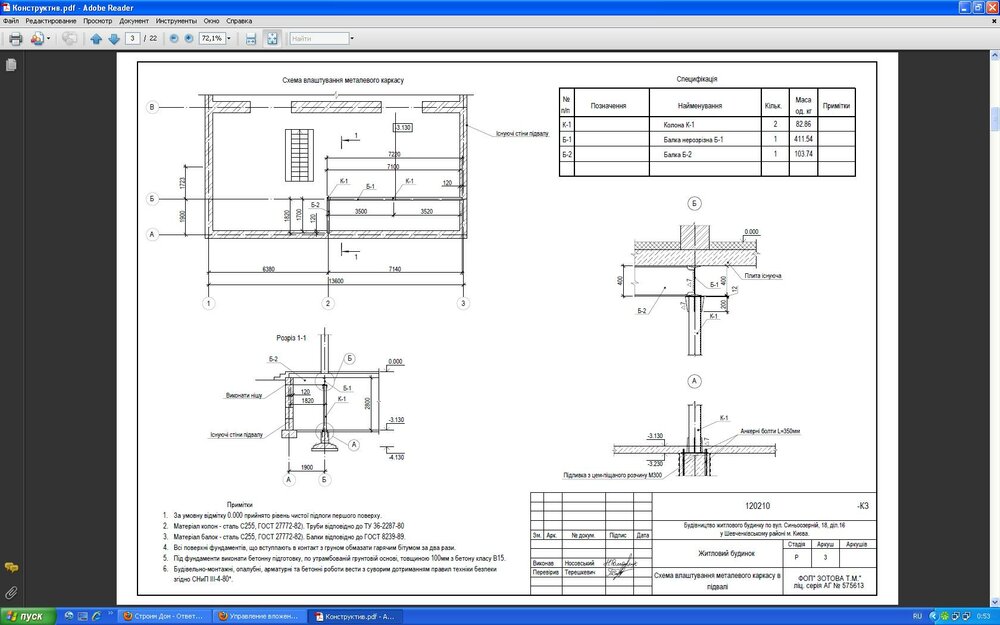Image resolution: width=1000 pixels, height=625 pixels.
Task: Open the Comments panel icon in sidebar
Action: click(x=11, y=567)
